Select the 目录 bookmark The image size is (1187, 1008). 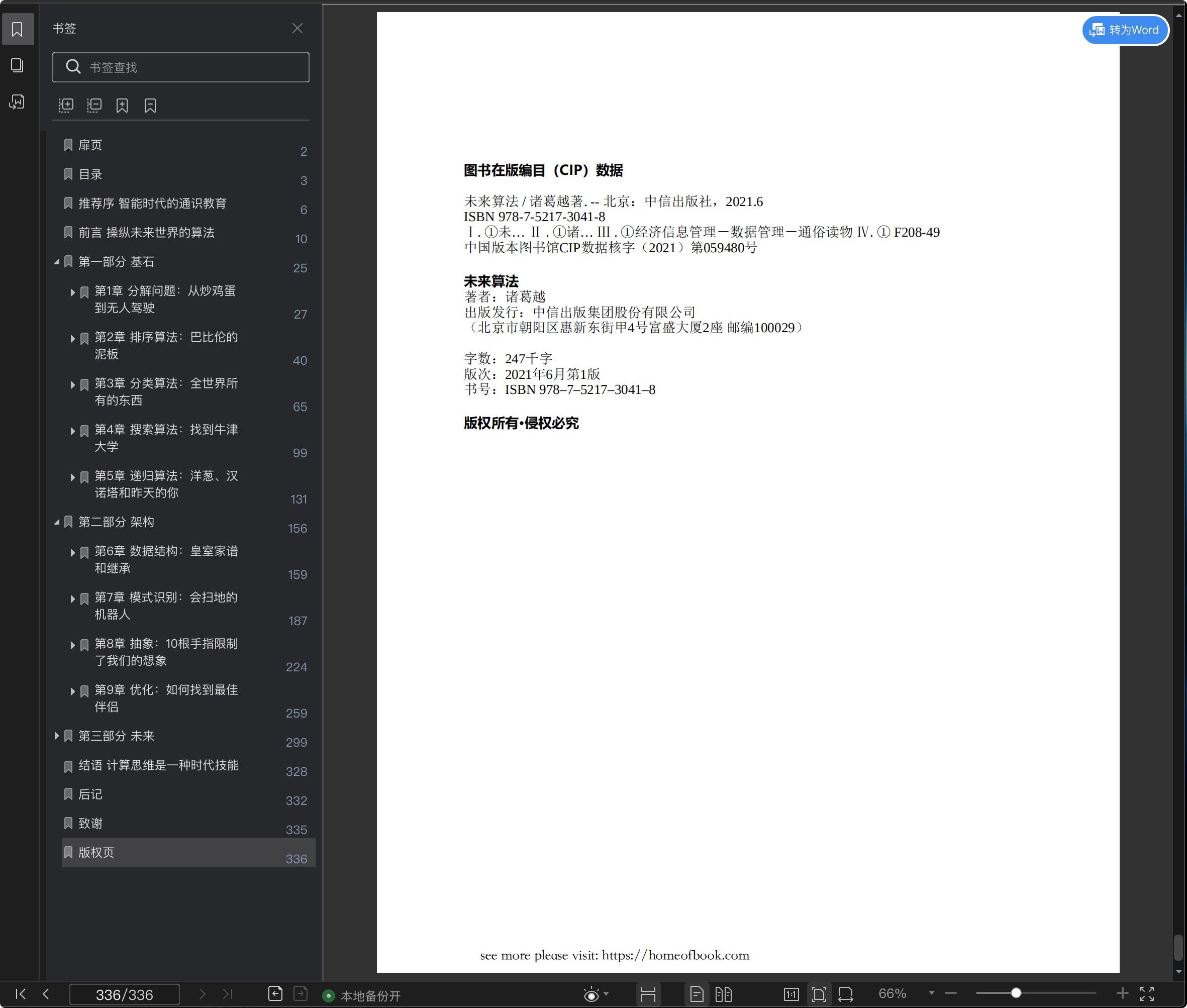click(90, 174)
